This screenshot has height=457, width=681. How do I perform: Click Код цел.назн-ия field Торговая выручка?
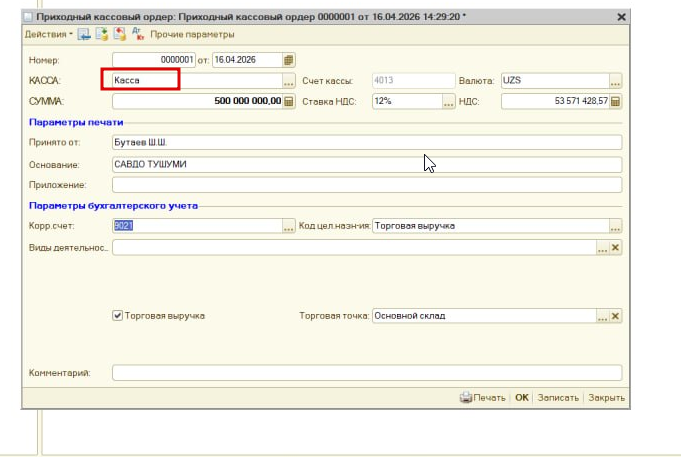coord(491,226)
